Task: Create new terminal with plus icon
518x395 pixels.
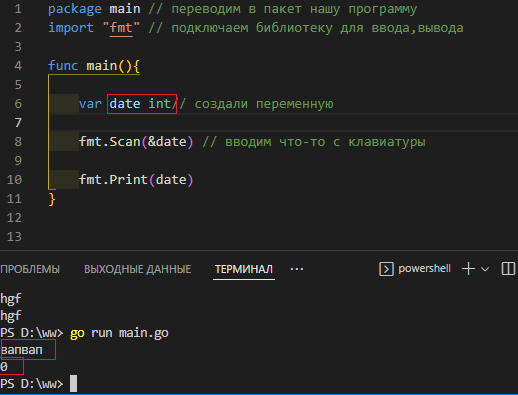Action: (468, 269)
